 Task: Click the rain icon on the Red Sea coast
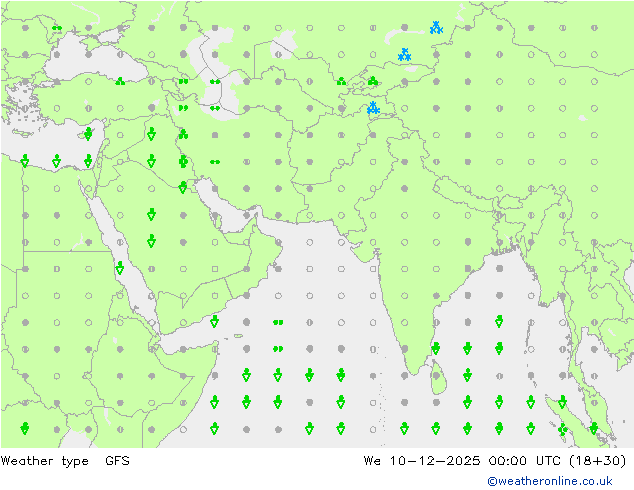[120, 268]
